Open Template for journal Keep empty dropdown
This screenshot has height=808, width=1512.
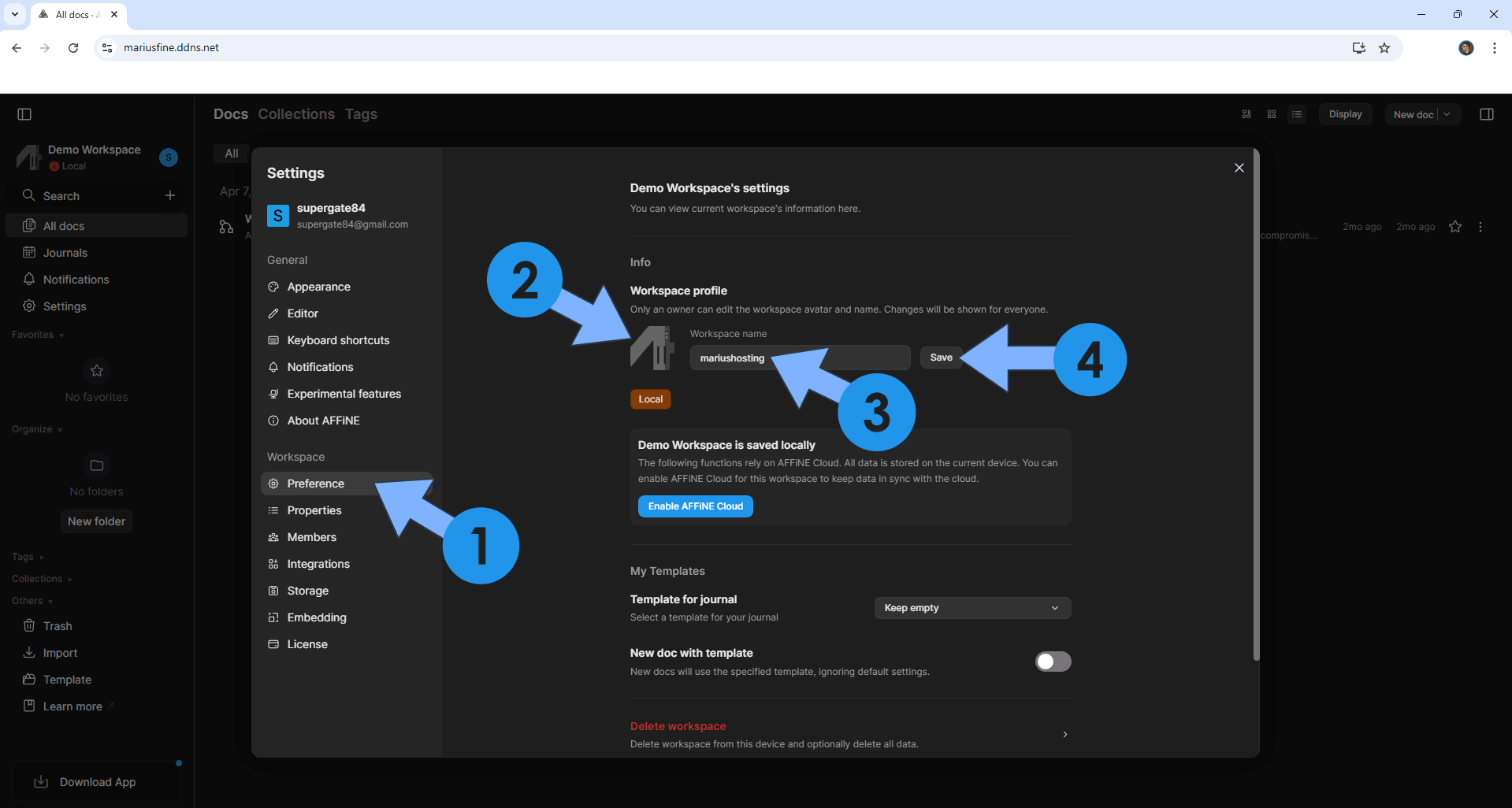(972, 608)
